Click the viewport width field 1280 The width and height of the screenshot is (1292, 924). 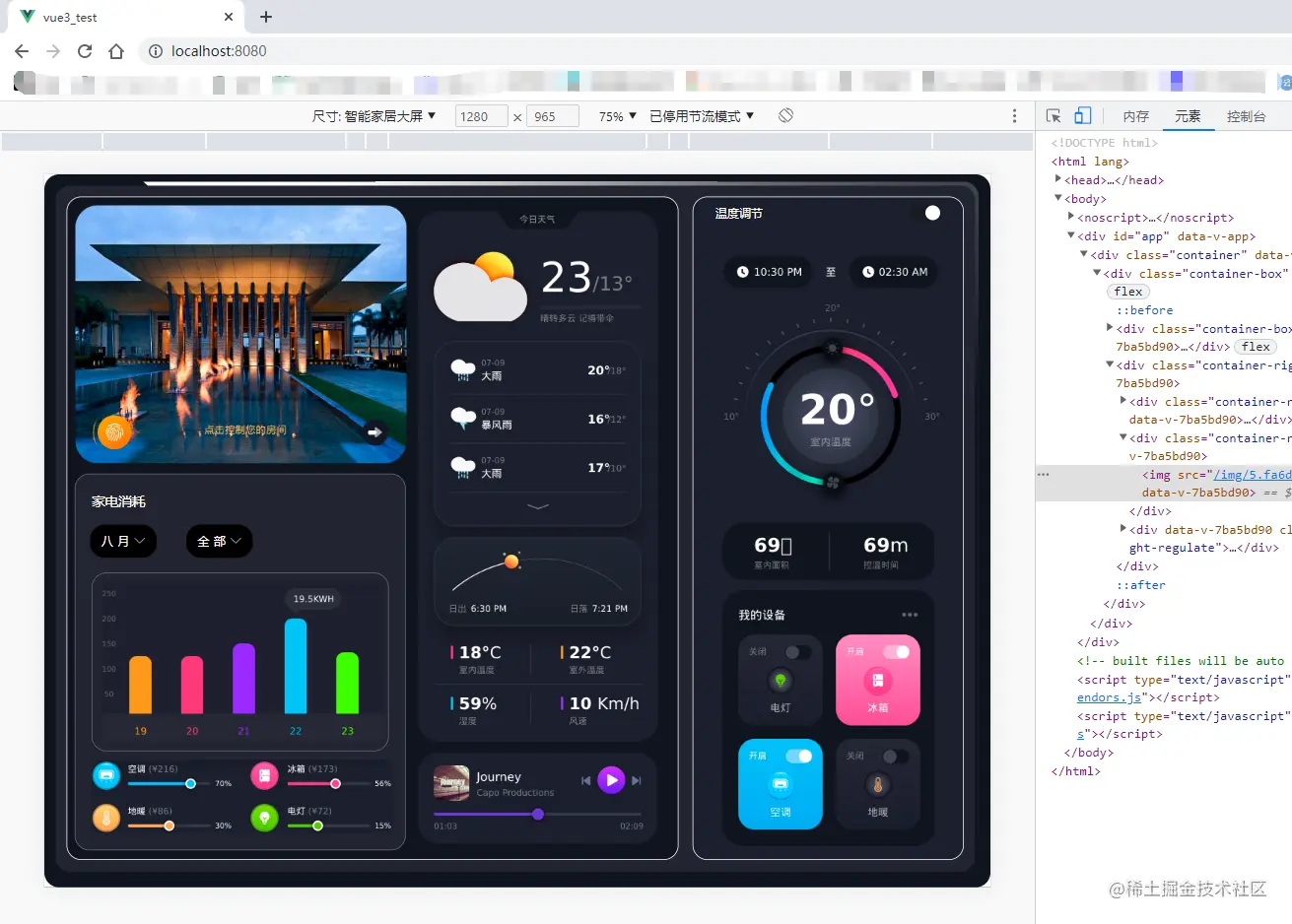coord(481,116)
